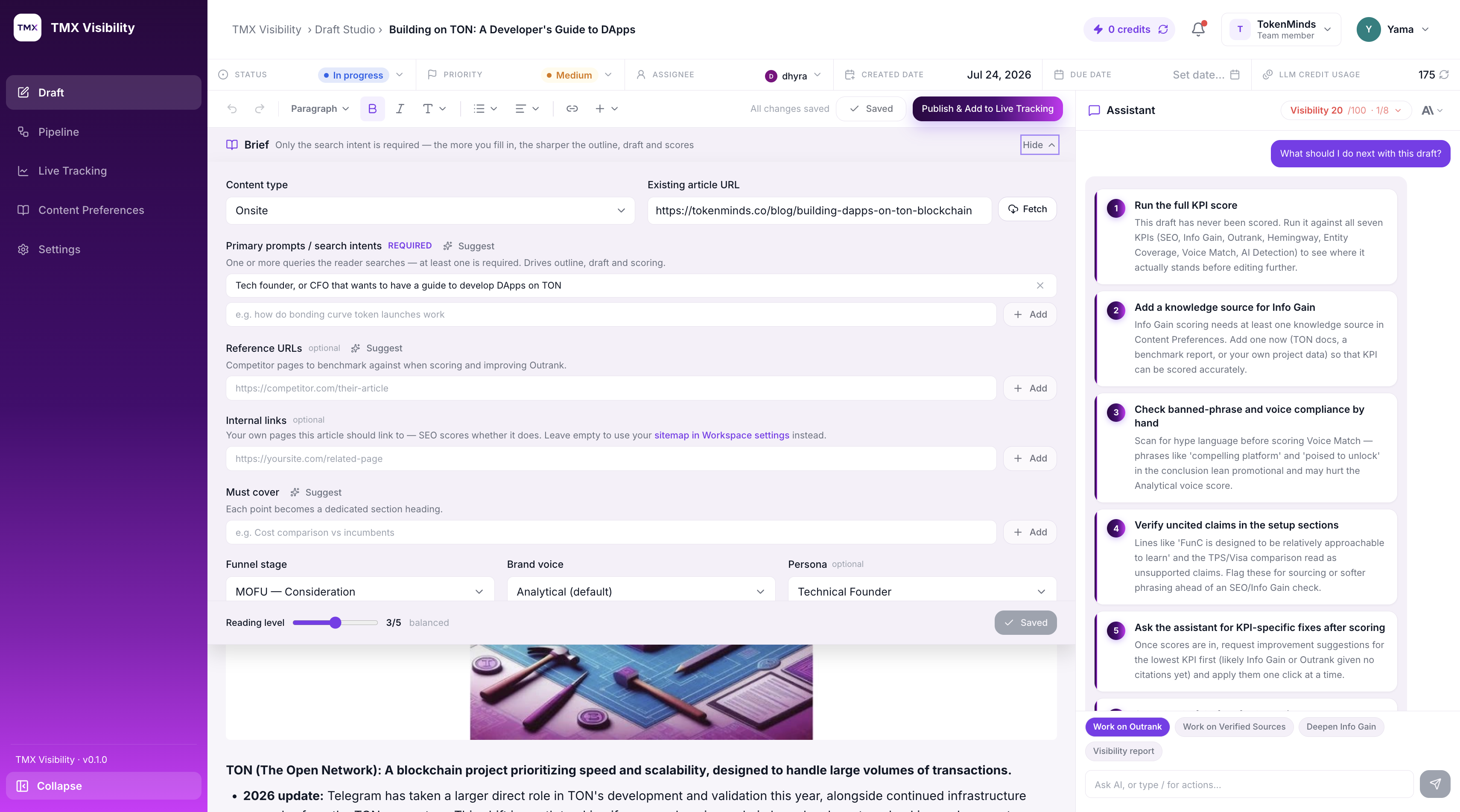Click the Work on Outrank chip
Viewport: 1460px width, 812px height.
(1127, 727)
